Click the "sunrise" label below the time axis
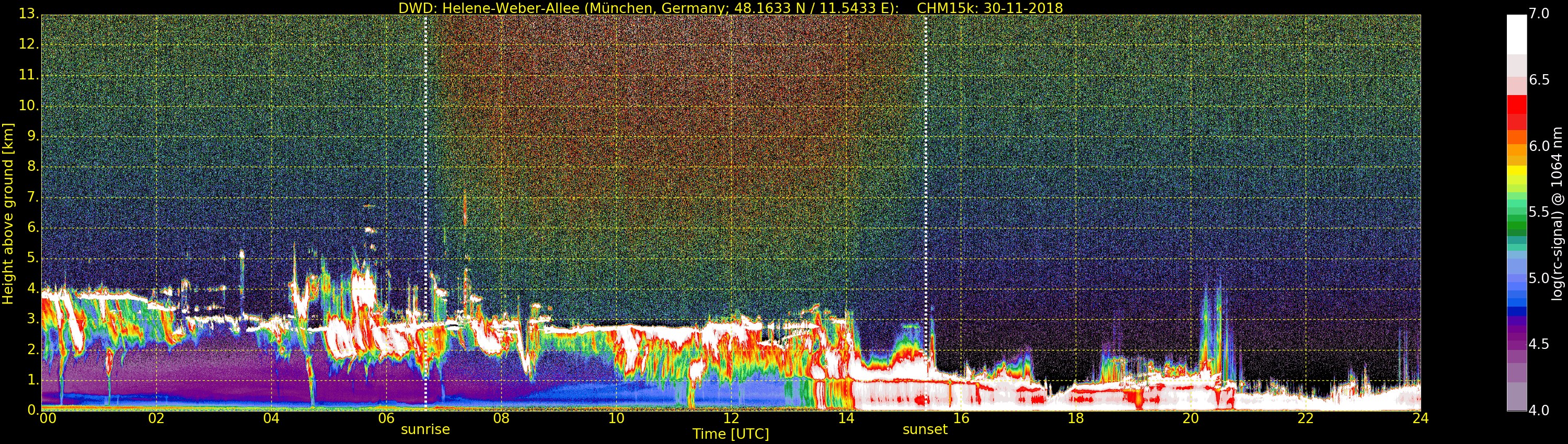 pos(425,429)
